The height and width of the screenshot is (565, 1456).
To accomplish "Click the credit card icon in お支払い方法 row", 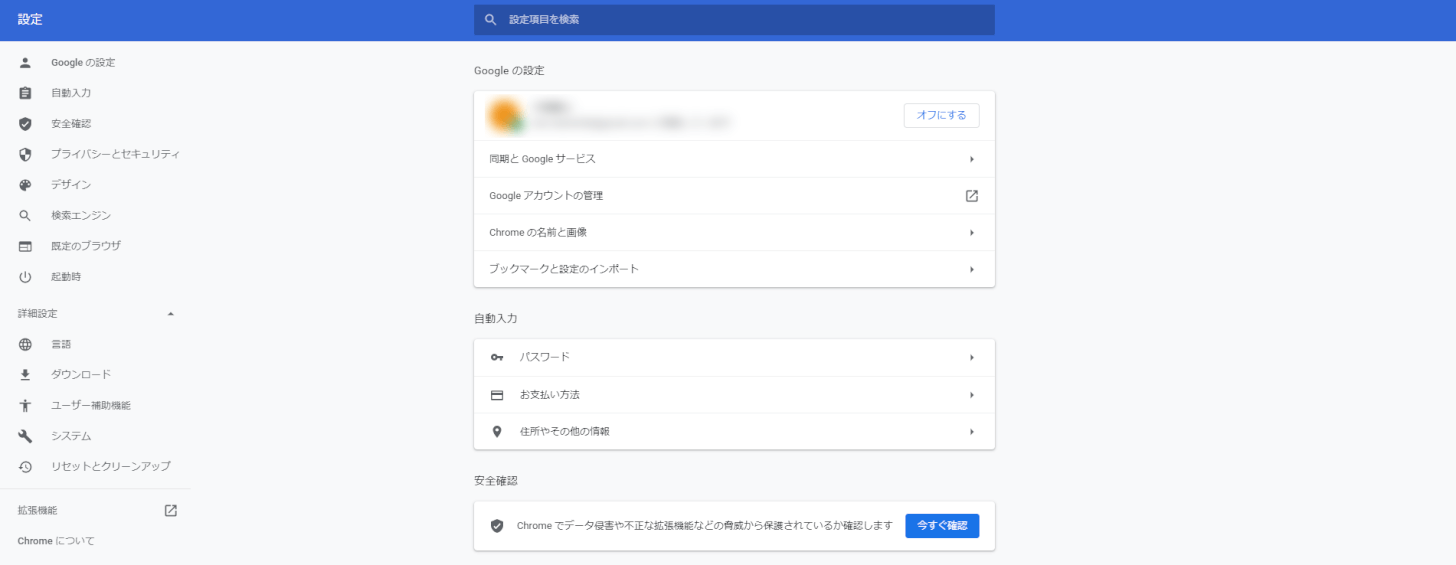I will pos(497,395).
